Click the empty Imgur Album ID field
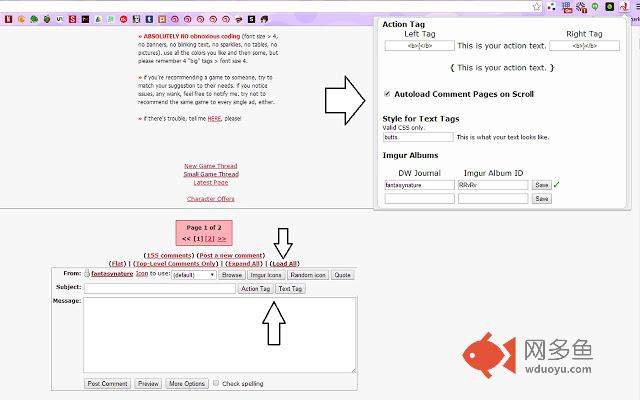This screenshot has width=640, height=400. 493,199
